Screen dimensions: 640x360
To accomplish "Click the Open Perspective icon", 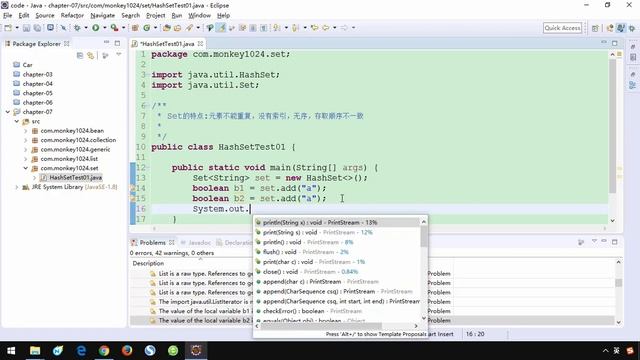I will click(x=596, y=28).
